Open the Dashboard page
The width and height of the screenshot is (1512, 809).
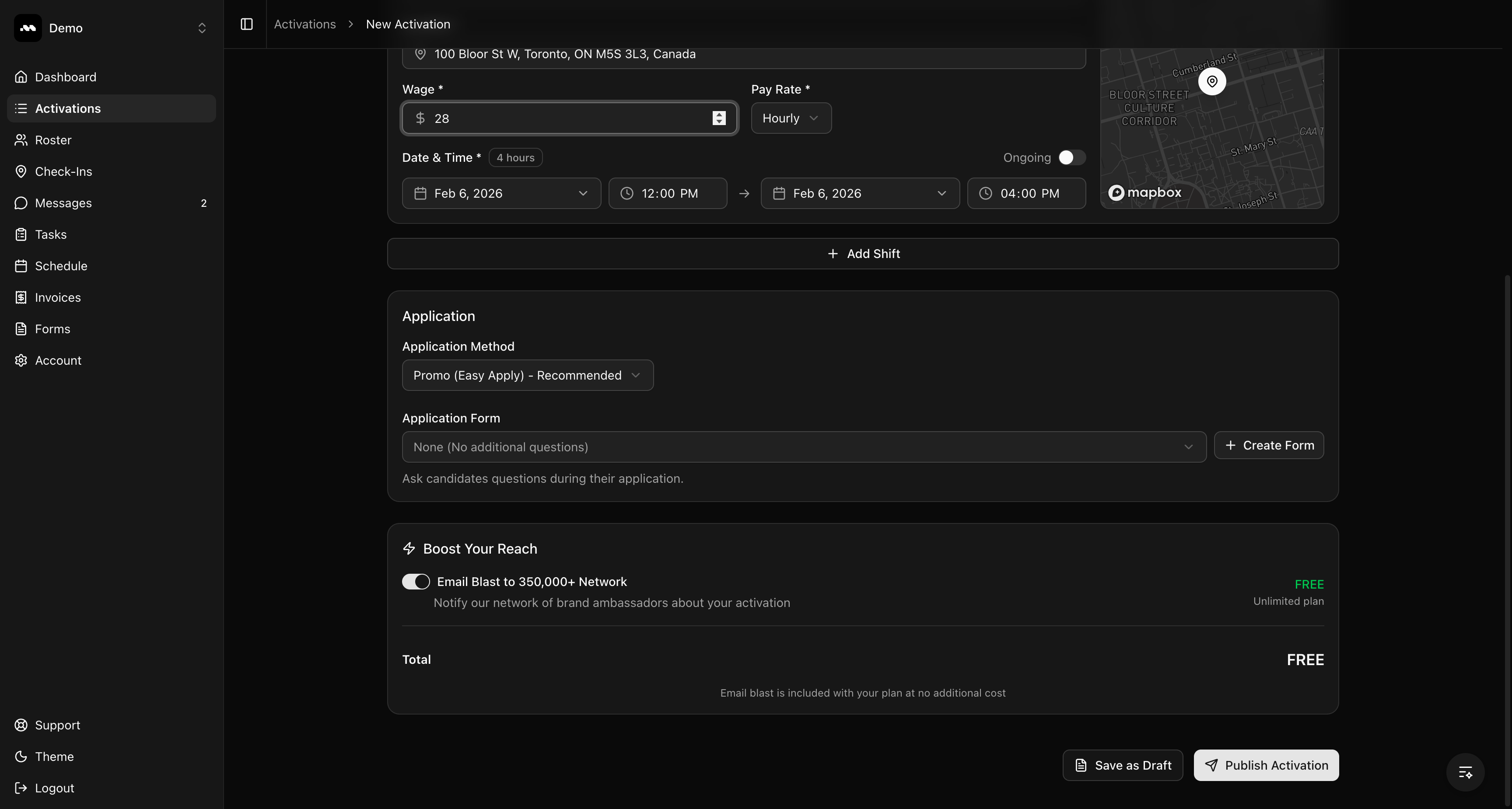[65, 77]
